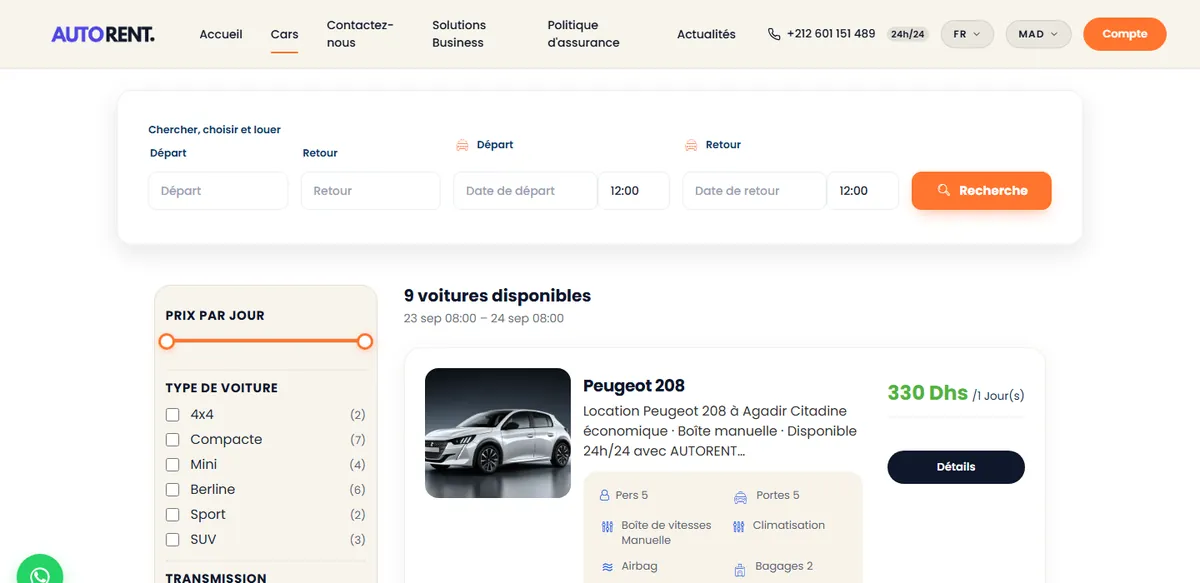The image size is (1200, 583).
Task: Click the Retour location field
Action: (x=371, y=191)
